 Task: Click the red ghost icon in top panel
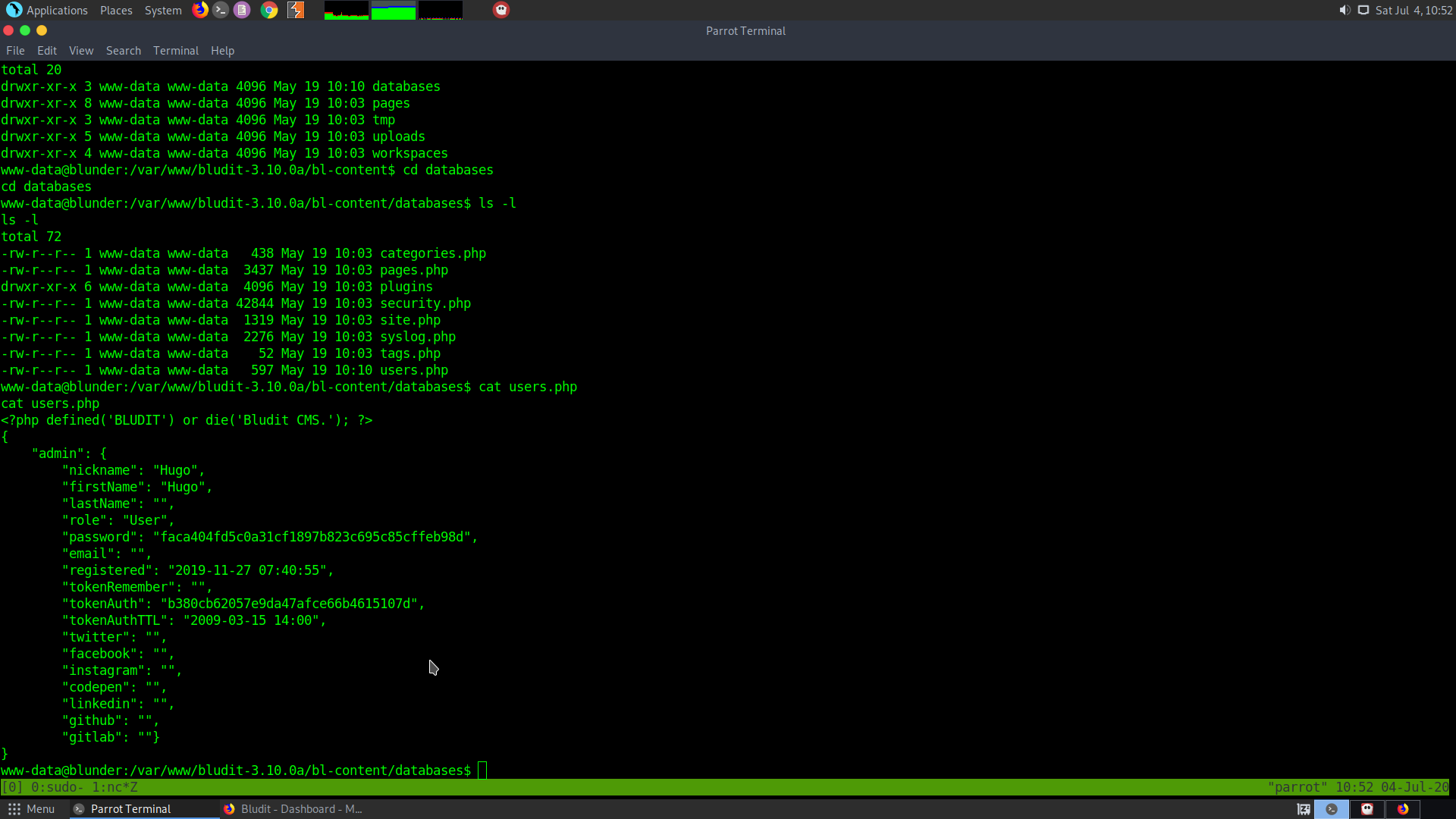pyautogui.click(x=501, y=10)
